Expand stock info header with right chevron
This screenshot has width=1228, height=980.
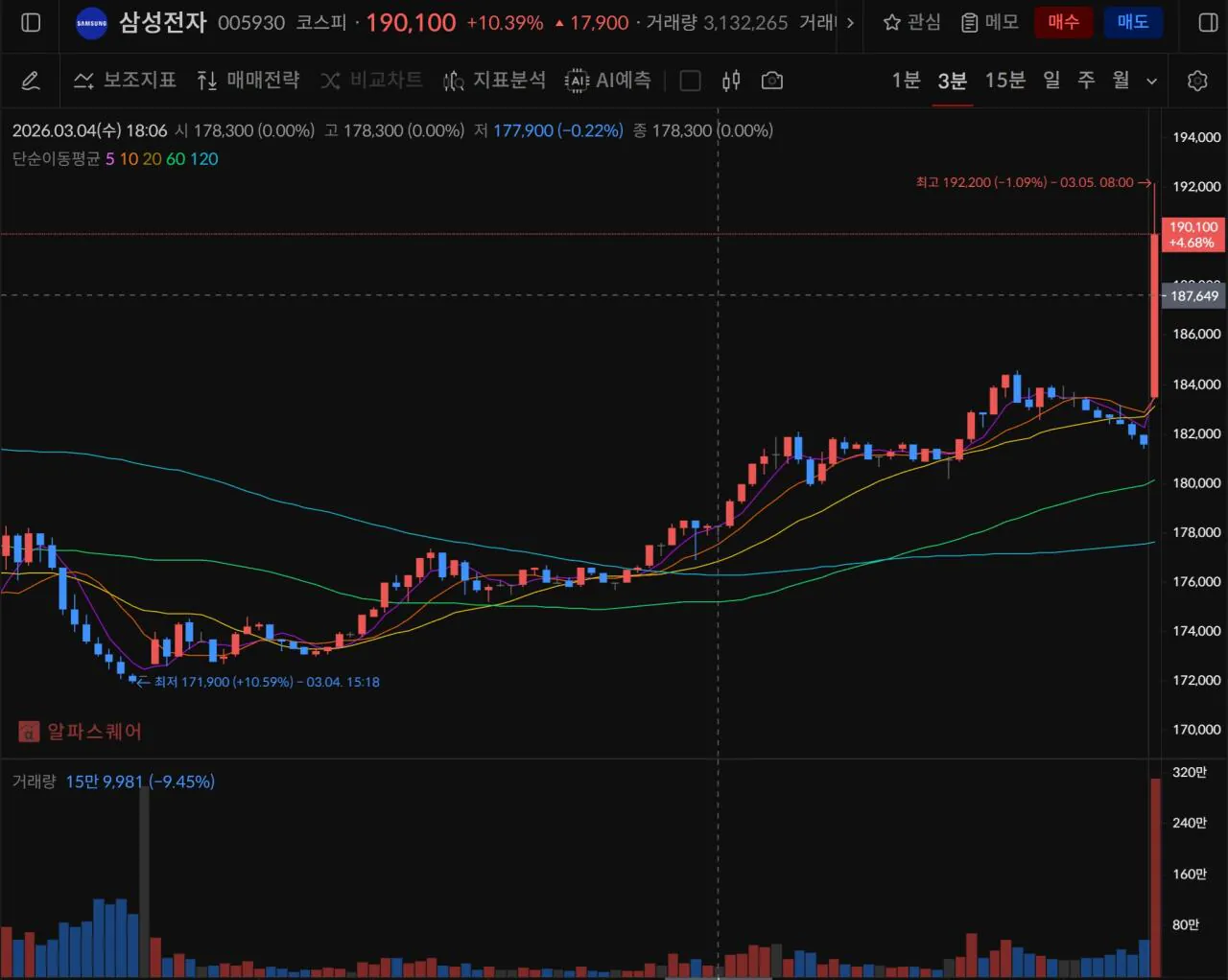coord(850,23)
